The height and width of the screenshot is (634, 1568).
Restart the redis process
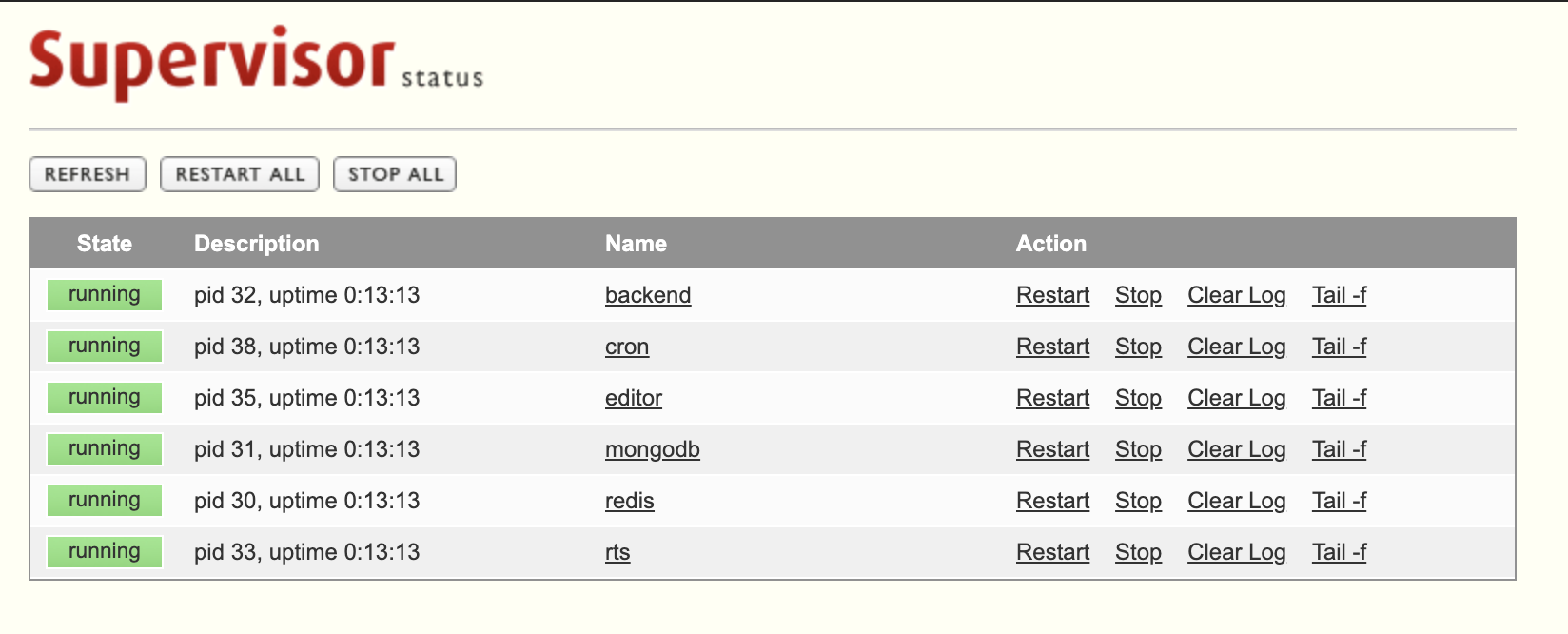point(1052,500)
